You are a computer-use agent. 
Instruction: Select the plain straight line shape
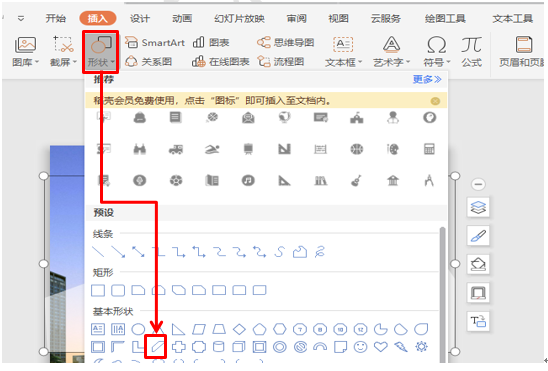98,252
